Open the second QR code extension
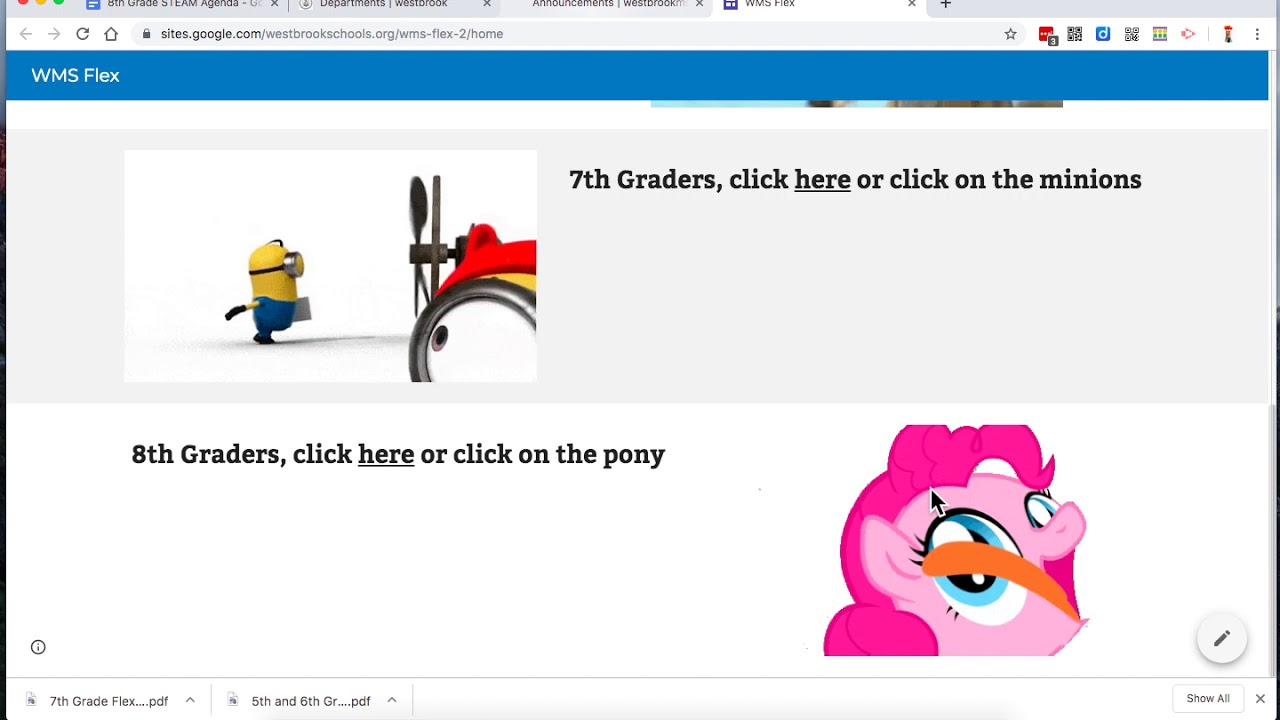This screenshot has width=1280, height=720. (x=1132, y=34)
